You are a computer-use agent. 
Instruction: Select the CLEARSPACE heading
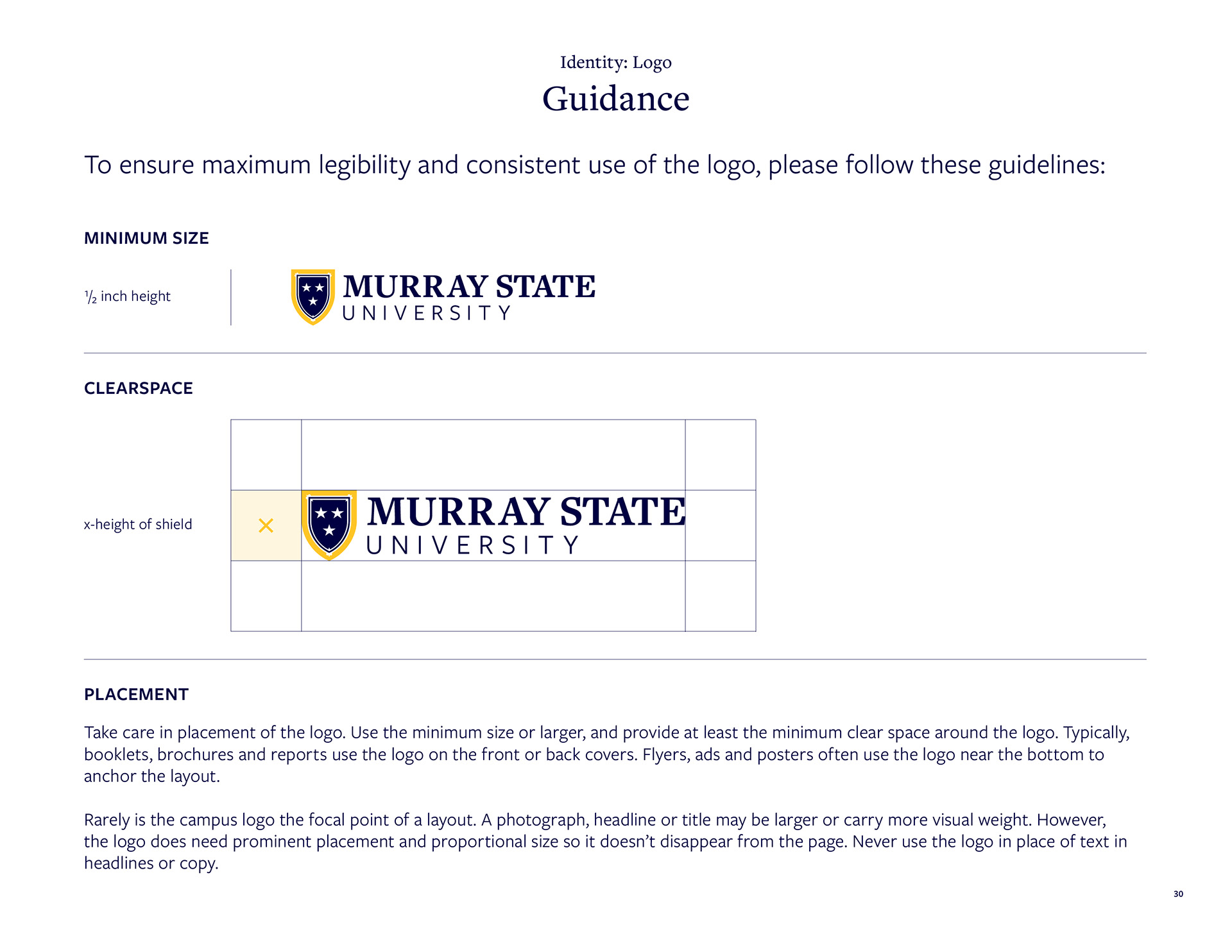[x=139, y=388]
